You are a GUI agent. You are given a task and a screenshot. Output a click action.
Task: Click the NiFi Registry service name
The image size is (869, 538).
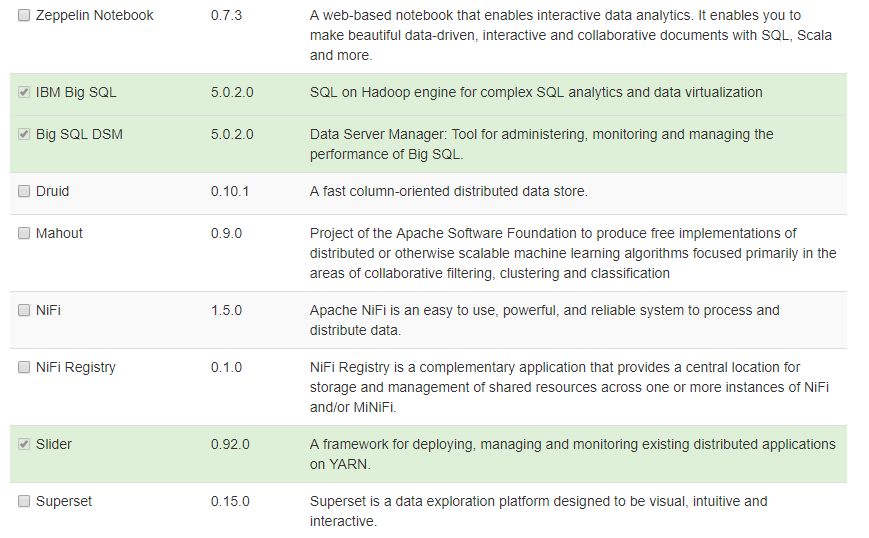76,367
